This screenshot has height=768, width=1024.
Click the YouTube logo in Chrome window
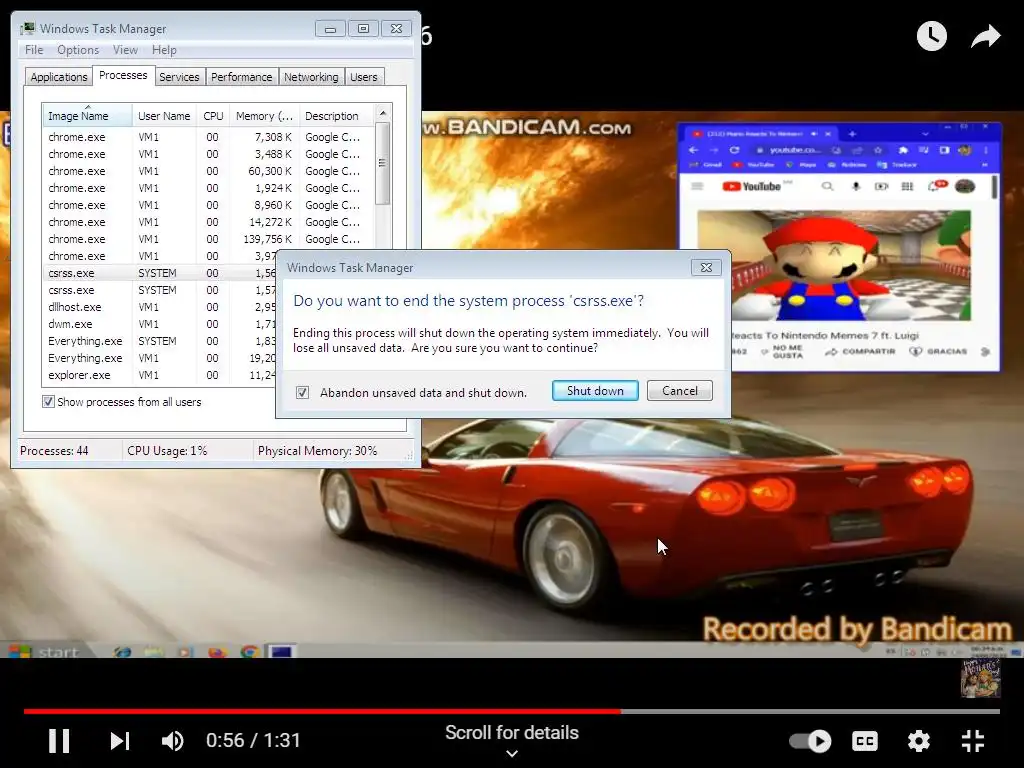(752, 187)
